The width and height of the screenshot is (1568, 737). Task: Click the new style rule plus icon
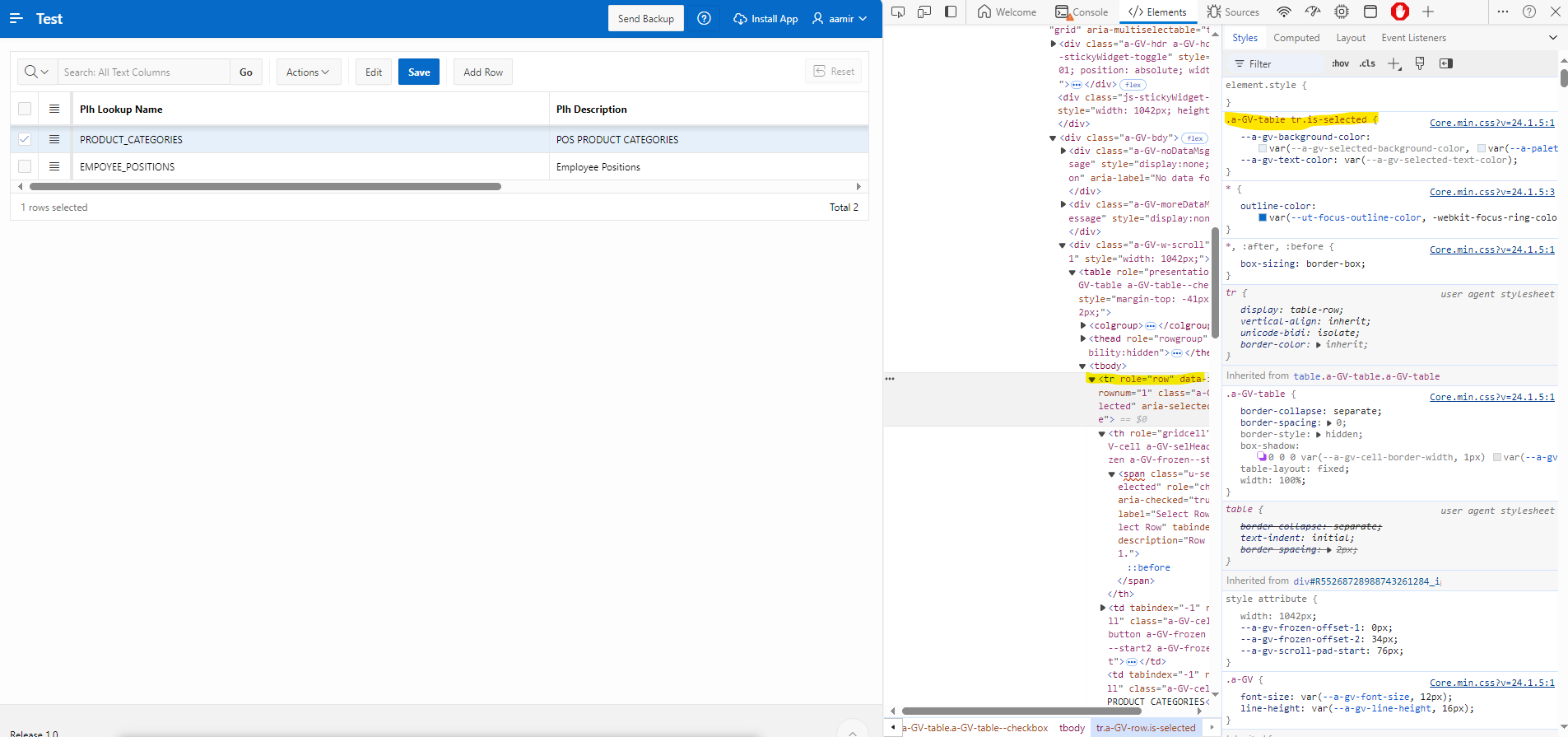coord(1394,63)
